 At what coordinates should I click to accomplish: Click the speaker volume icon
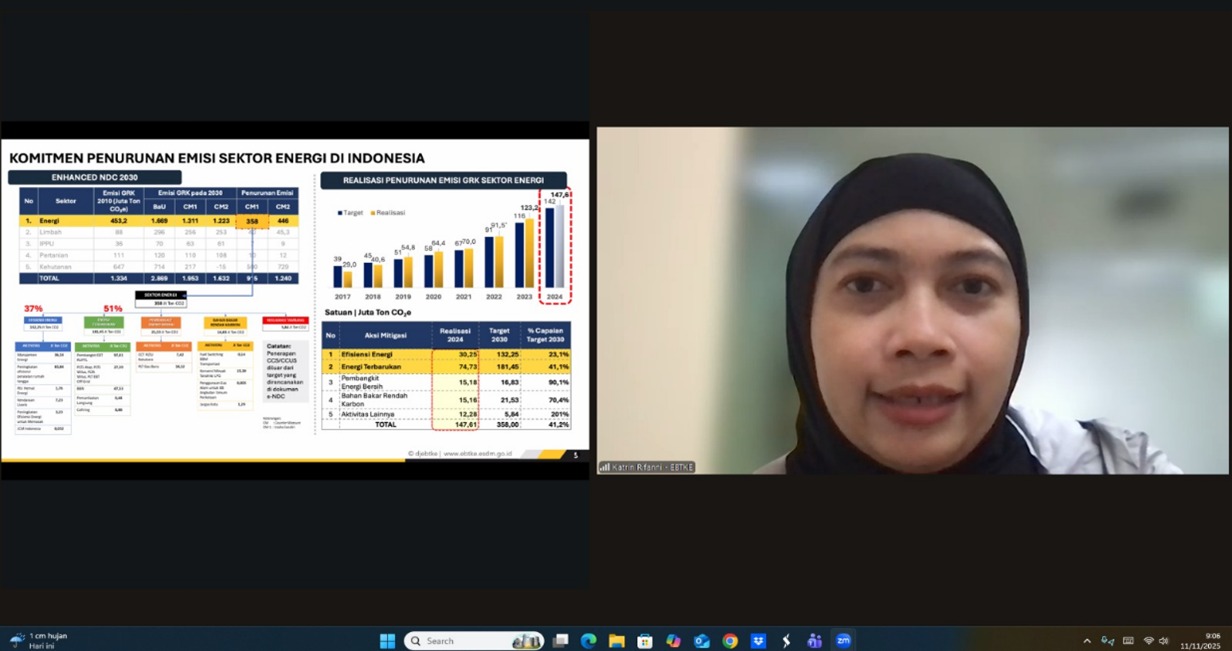click(x=1164, y=641)
